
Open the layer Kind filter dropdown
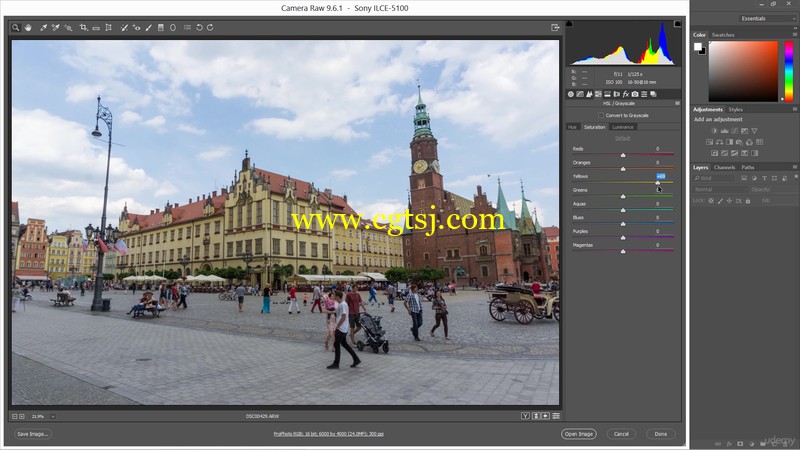pyautogui.click(x=714, y=178)
